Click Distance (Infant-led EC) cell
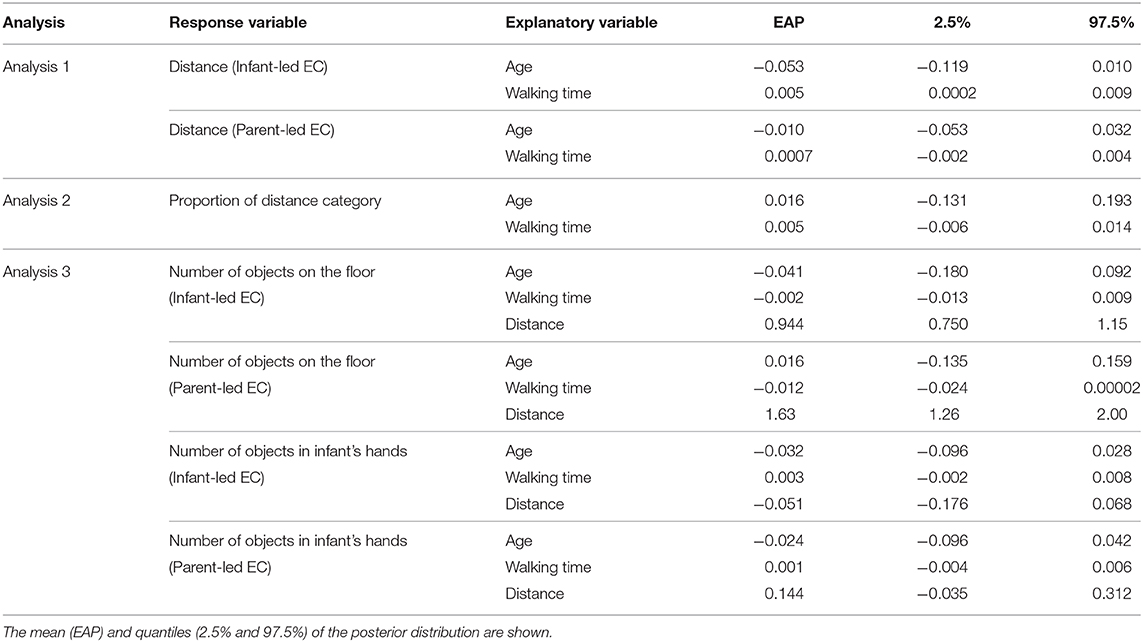Image resolution: width=1143 pixels, height=642 pixels. click(248, 66)
